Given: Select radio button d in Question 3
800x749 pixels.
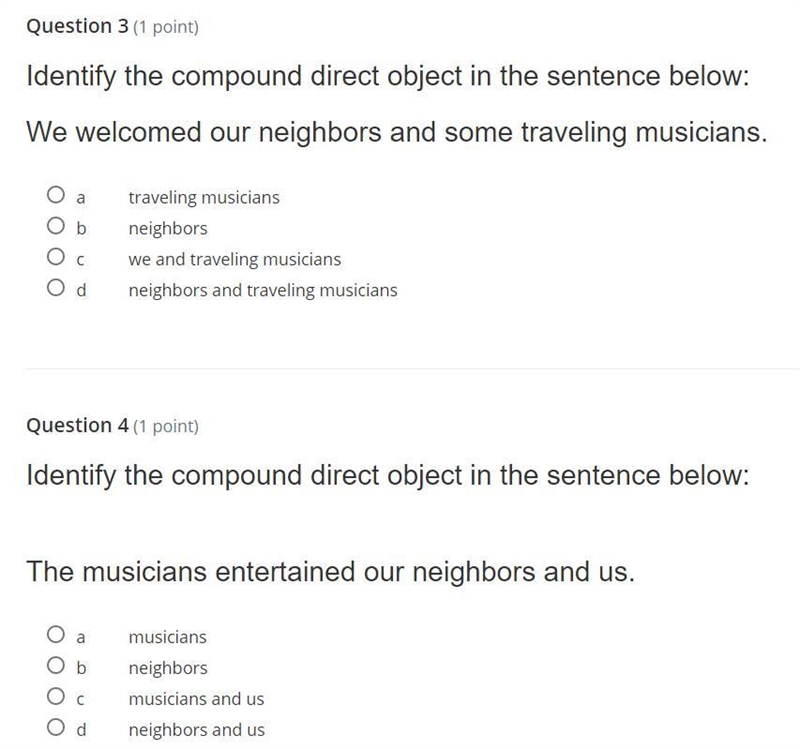Looking at the screenshot, I should click(x=56, y=288).
